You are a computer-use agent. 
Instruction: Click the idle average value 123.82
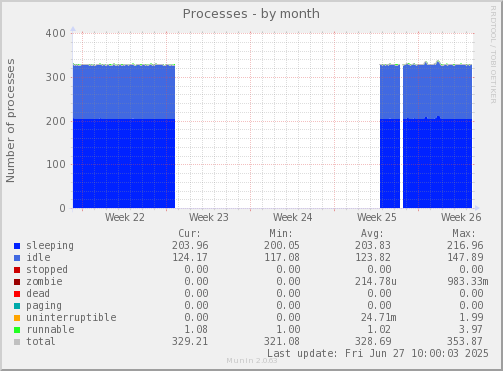[x=373, y=257]
